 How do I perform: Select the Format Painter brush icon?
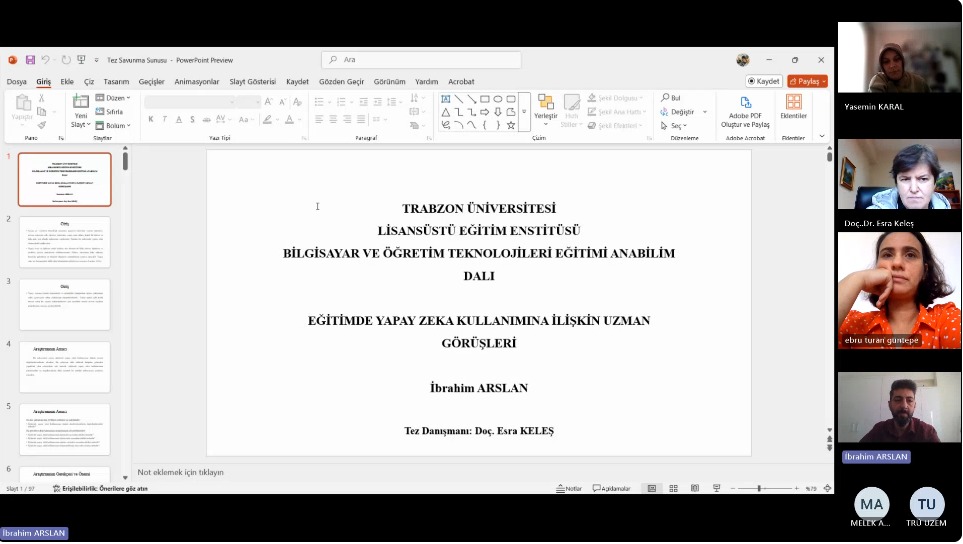(x=42, y=125)
